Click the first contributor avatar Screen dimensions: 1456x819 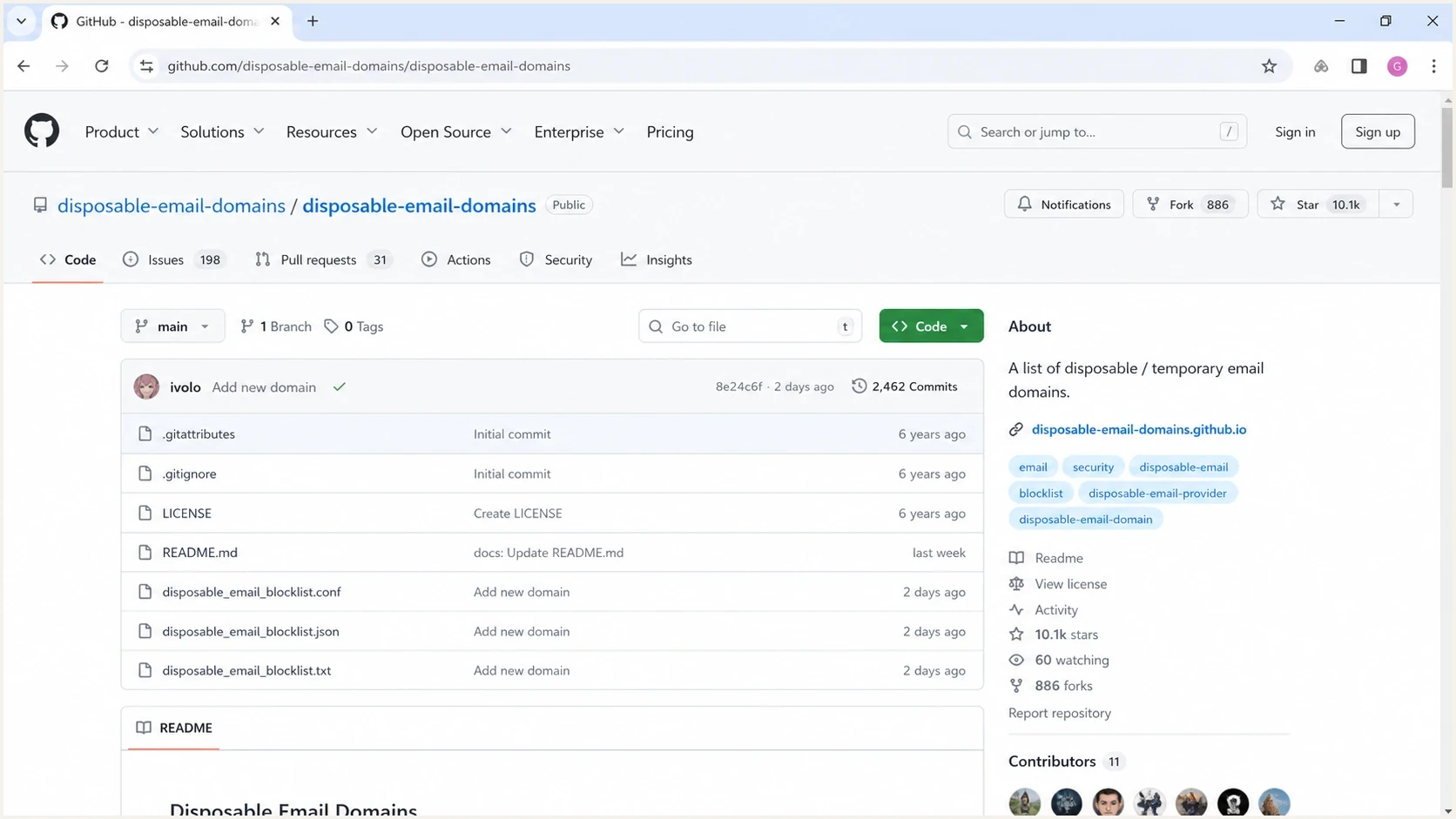(1025, 802)
